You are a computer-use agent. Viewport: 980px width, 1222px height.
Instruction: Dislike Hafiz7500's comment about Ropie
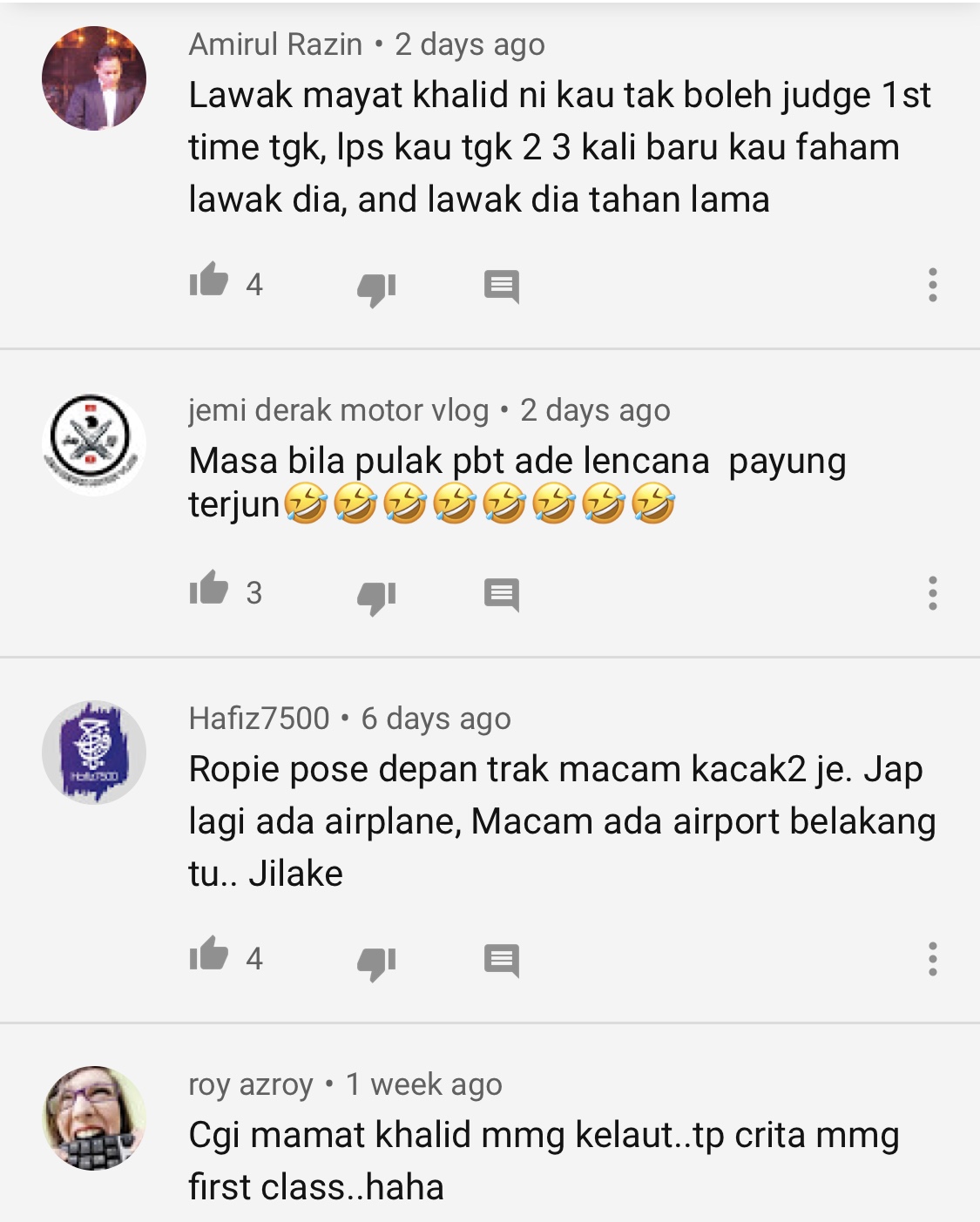pyautogui.click(x=376, y=962)
